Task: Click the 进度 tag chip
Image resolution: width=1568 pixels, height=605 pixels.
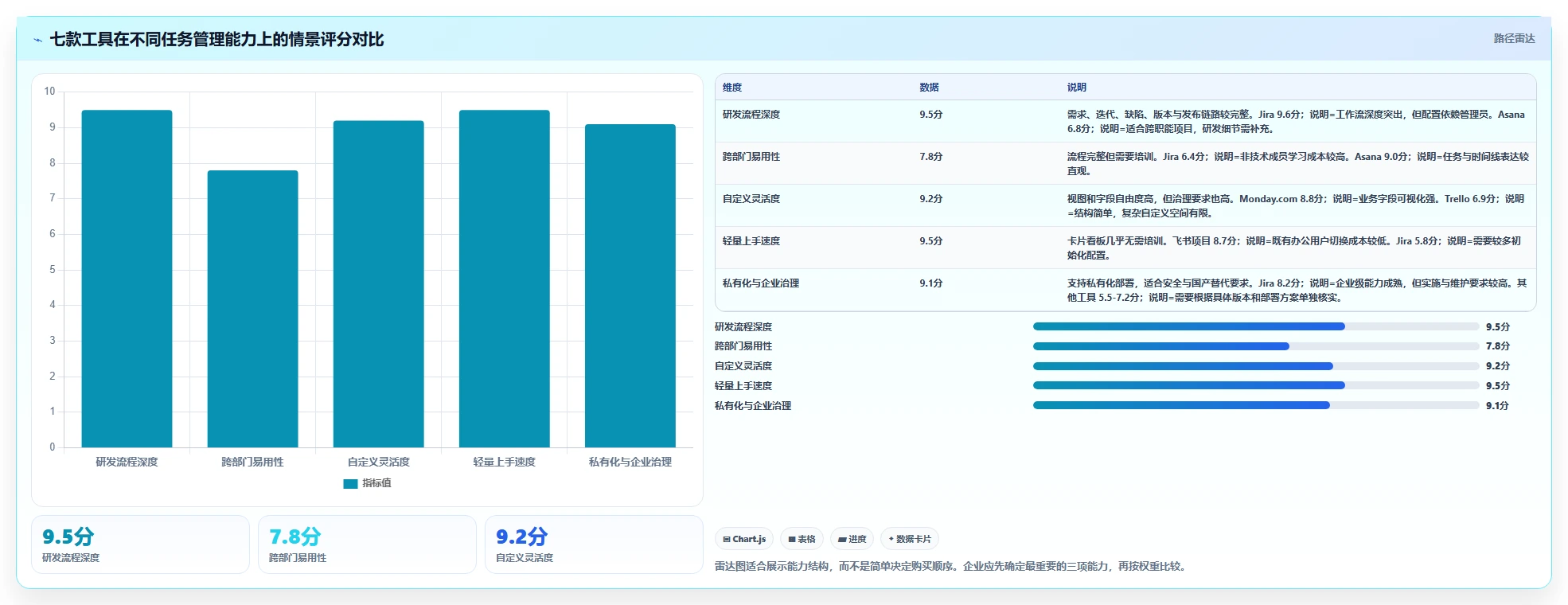Action: coord(852,539)
